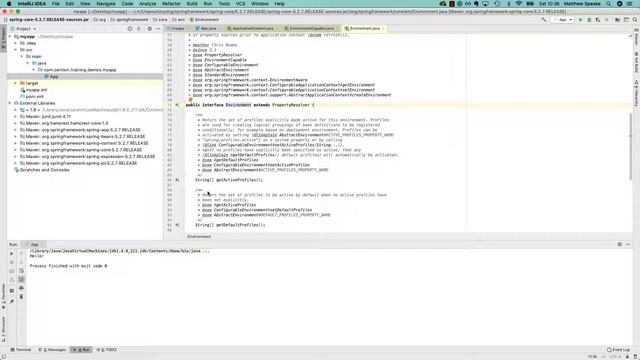The image size is (640, 360).
Task: Run App with the green toolbar play icon
Action: point(580,20)
